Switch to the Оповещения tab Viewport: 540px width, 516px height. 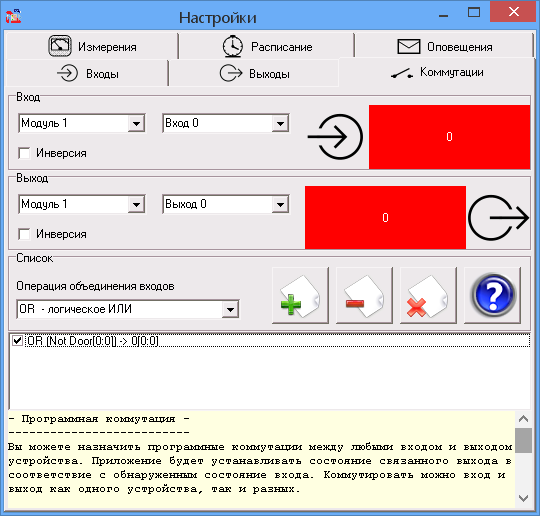(444, 46)
